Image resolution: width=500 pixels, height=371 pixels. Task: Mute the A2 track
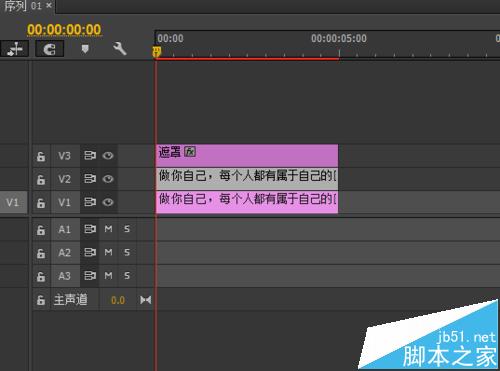(108, 252)
